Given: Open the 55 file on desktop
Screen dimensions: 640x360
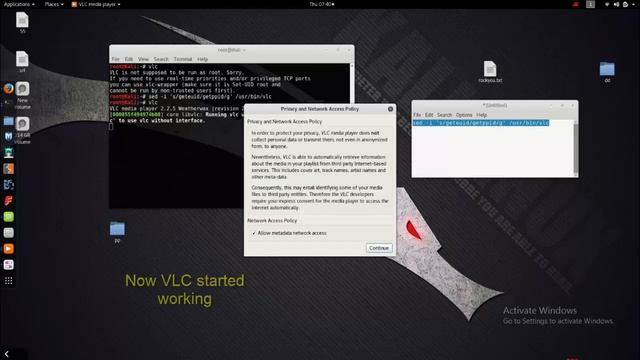Looking at the screenshot, I should (x=22, y=22).
